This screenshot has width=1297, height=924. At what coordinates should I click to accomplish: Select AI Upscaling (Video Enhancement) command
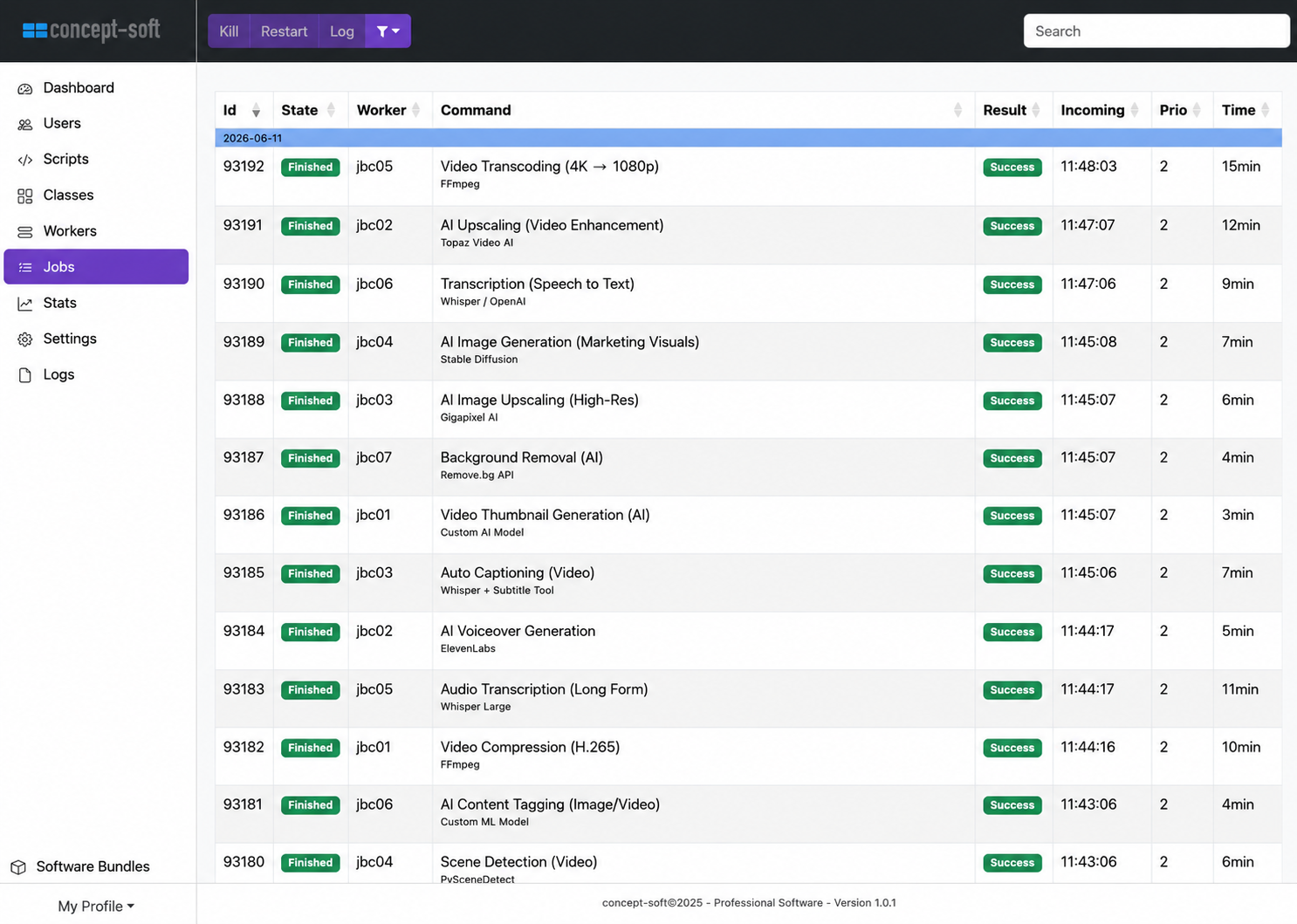(552, 225)
